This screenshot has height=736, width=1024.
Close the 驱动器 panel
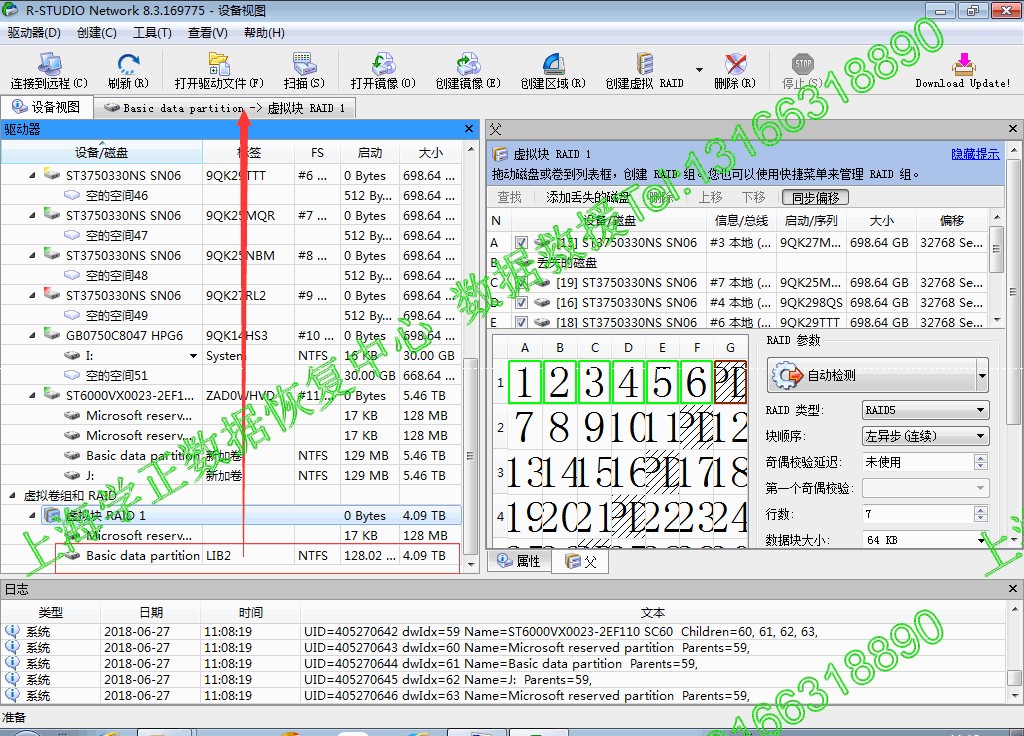pyautogui.click(x=469, y=129)
